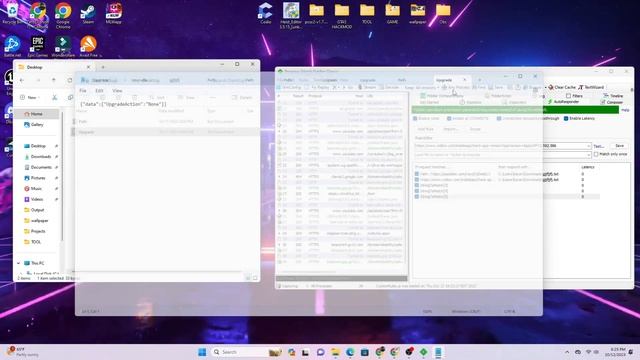This screenshot has height=360, width=640.
Task: Expand the This PC tree node
Action: pos(19,263)
